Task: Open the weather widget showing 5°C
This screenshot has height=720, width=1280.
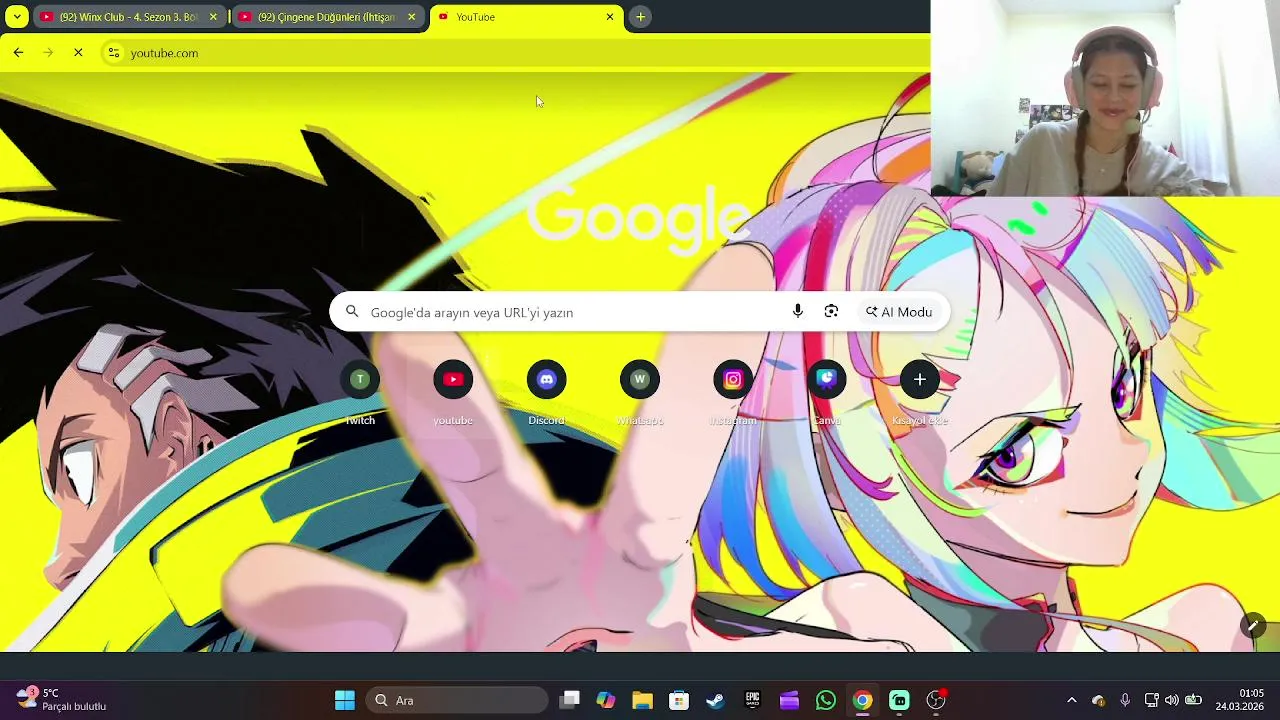Action: 62,700
